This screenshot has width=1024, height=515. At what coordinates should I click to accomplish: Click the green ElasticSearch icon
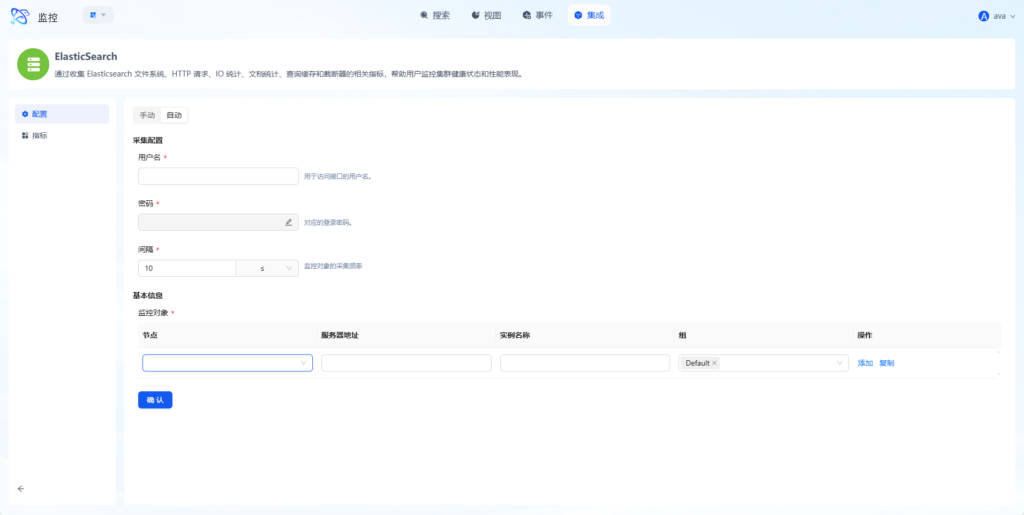(x=33, y=64)
